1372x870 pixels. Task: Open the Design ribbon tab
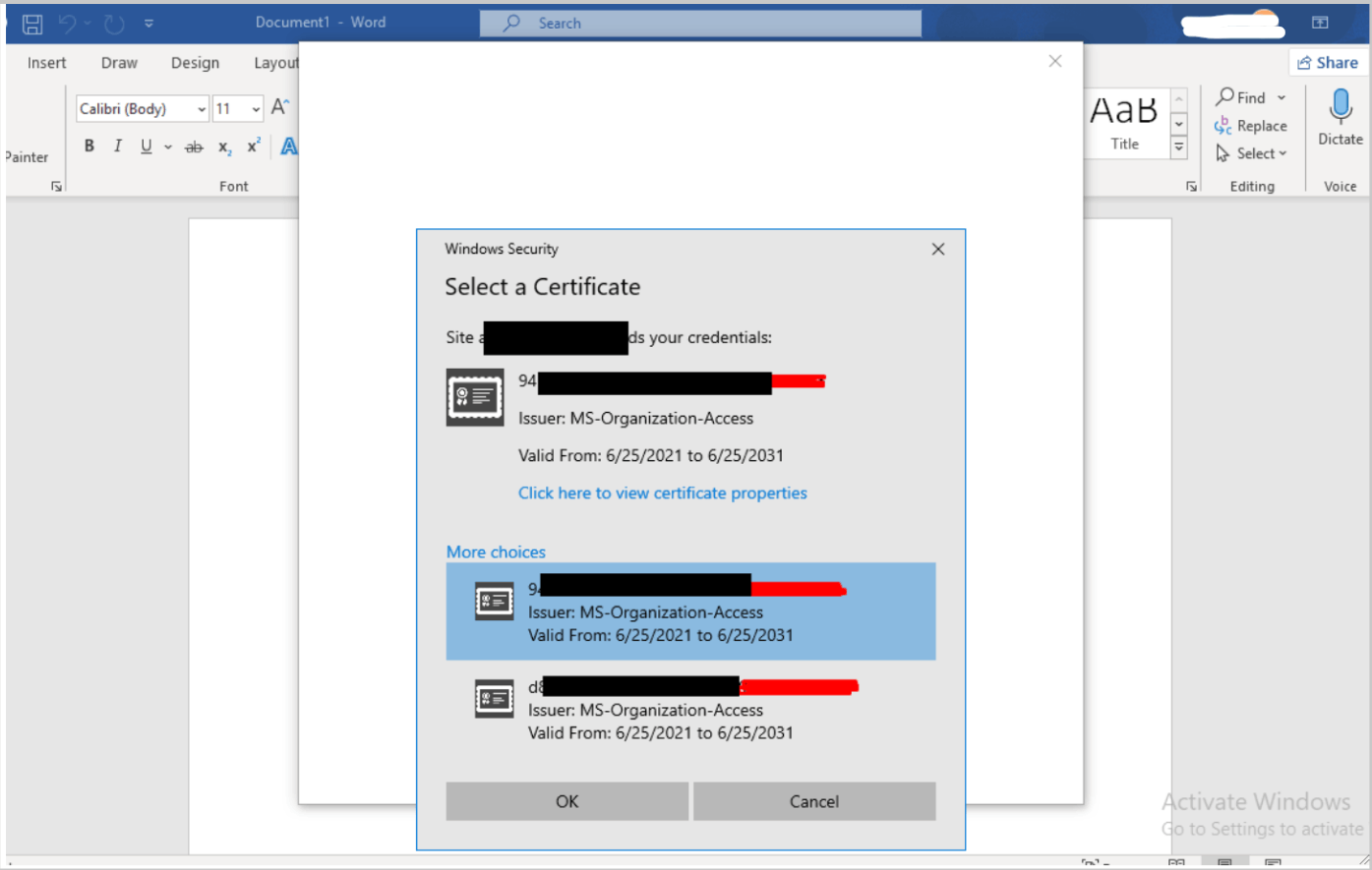point(195,63)
